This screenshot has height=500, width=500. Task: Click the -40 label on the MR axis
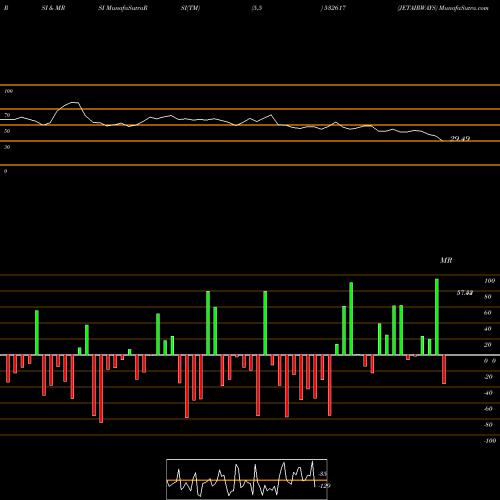[488, 393]
